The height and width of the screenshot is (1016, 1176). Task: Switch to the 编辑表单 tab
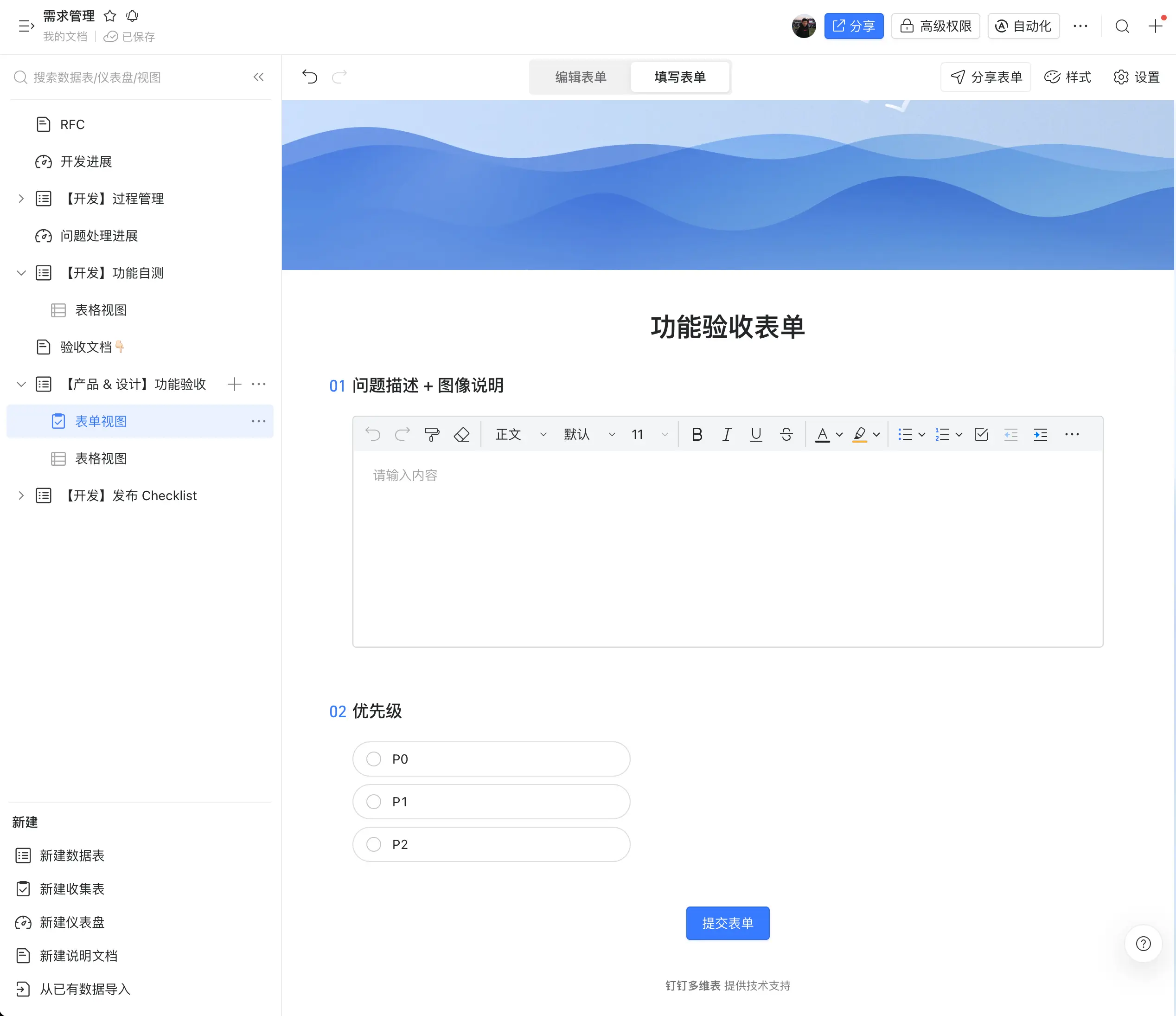580,77
